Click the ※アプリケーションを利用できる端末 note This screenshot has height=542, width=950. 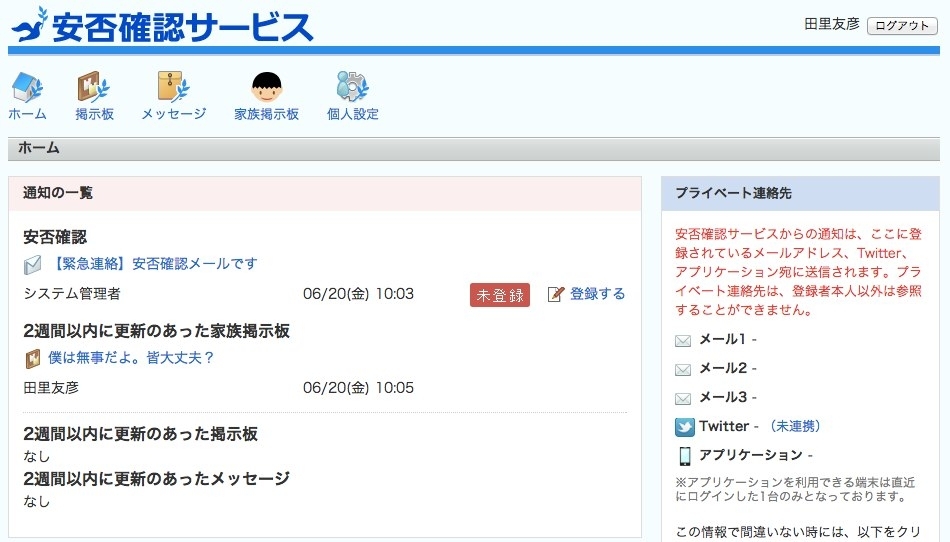pyautogui.click(x=795, y=489)
